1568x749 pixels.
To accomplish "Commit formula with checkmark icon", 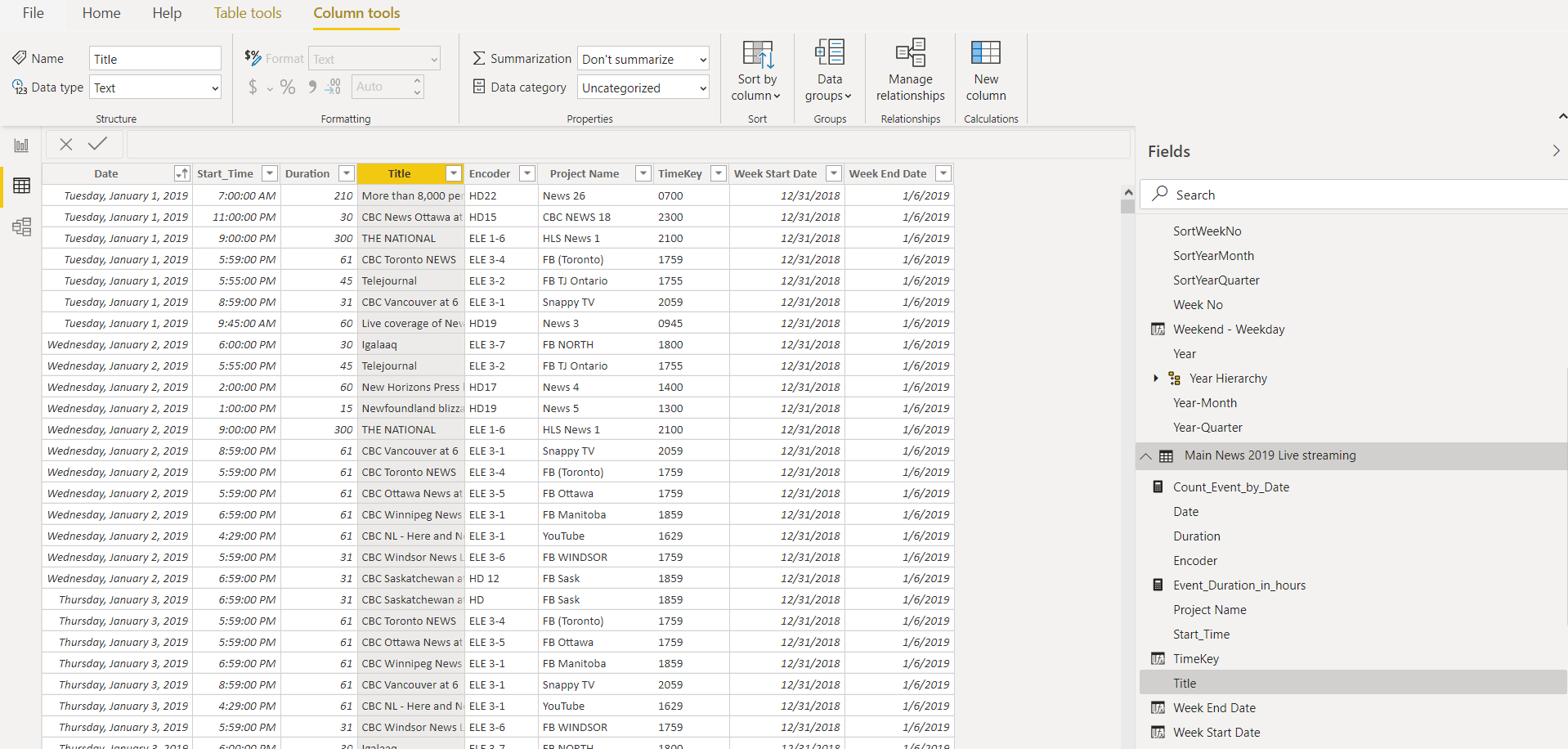I will [x=98, y=144].
